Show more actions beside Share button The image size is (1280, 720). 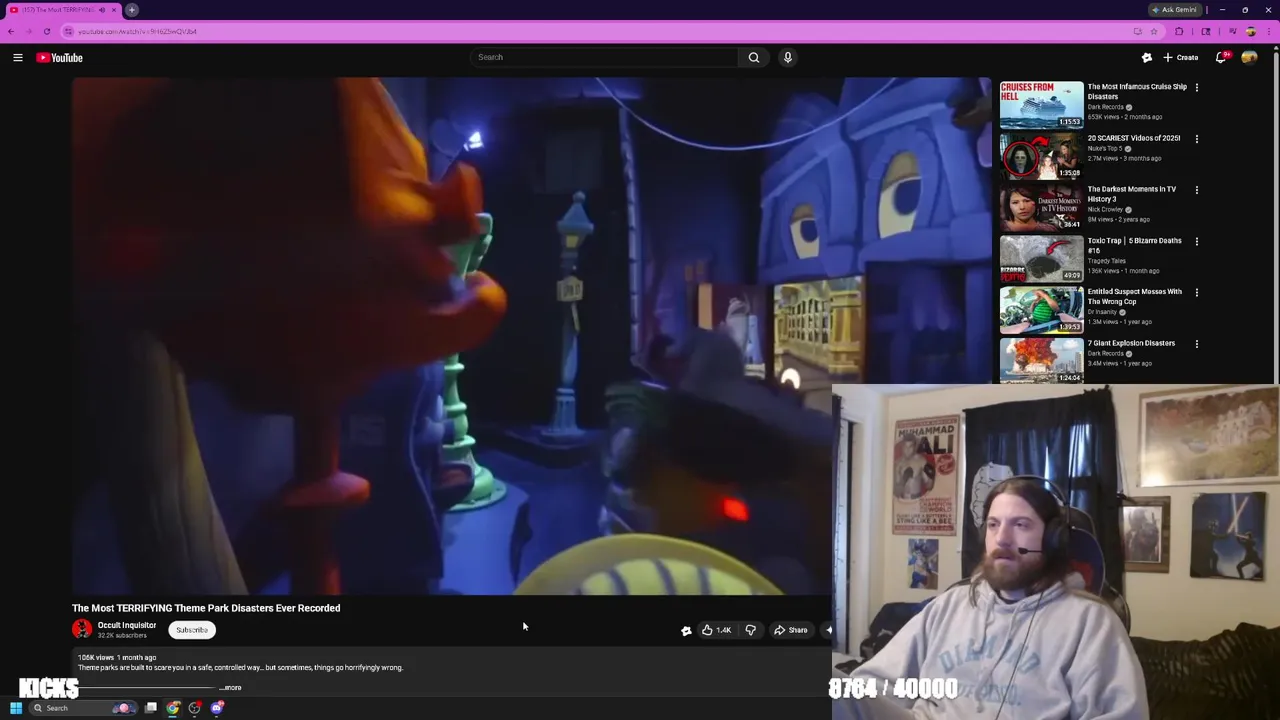point(828,630)
